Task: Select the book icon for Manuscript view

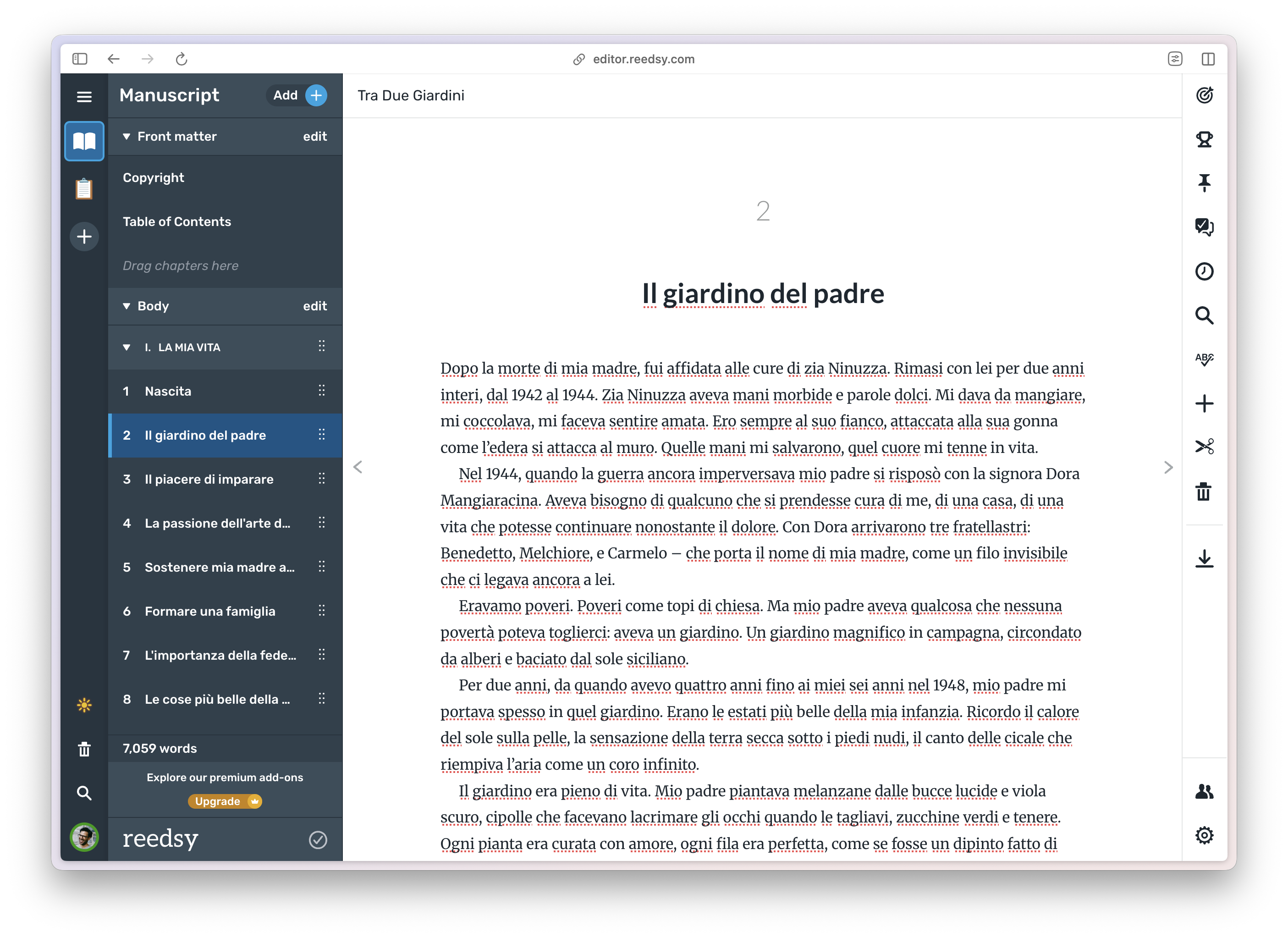Action: [84, 141]
